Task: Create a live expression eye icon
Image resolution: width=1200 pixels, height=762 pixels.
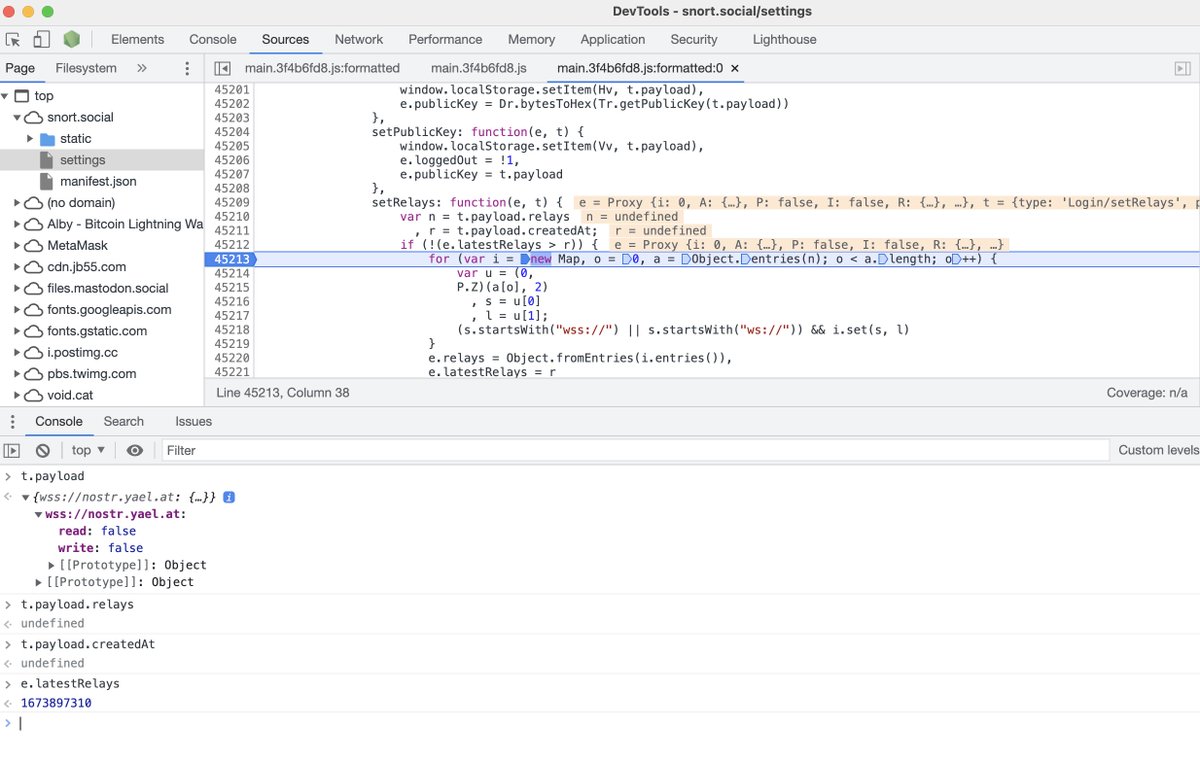Action: (135, 450)
